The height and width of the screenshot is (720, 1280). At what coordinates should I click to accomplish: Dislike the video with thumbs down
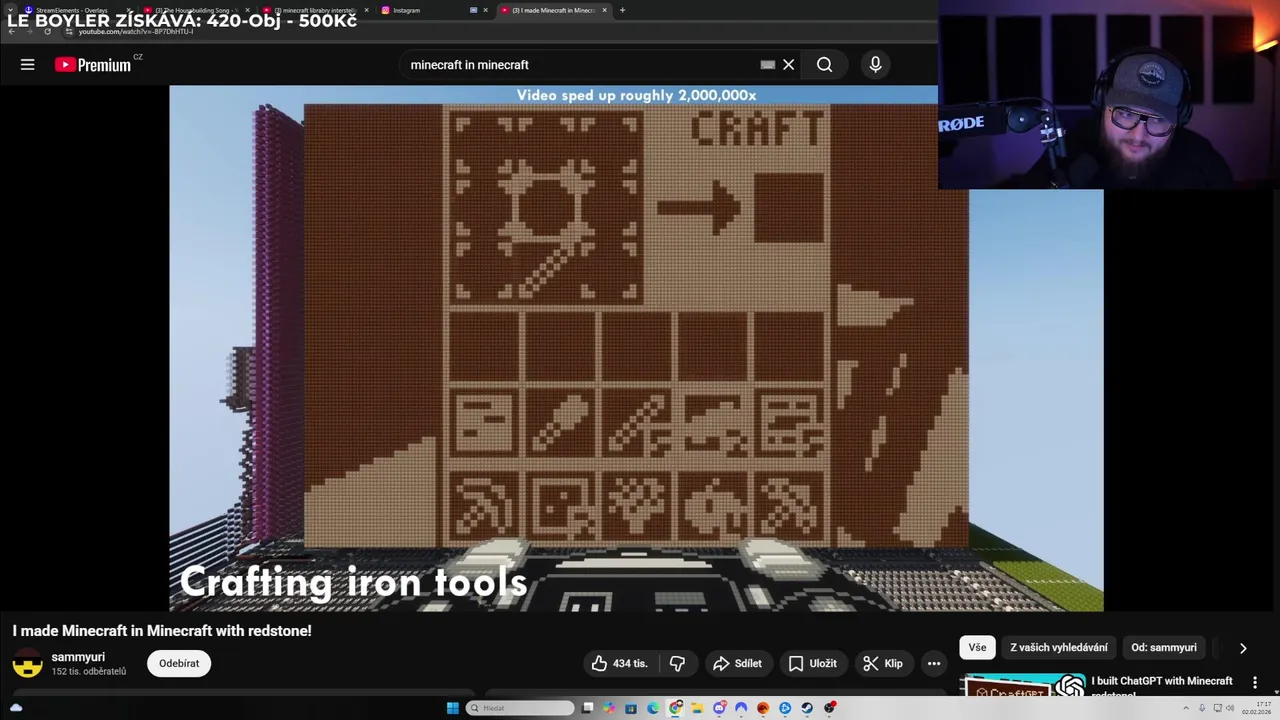[677, 663]
